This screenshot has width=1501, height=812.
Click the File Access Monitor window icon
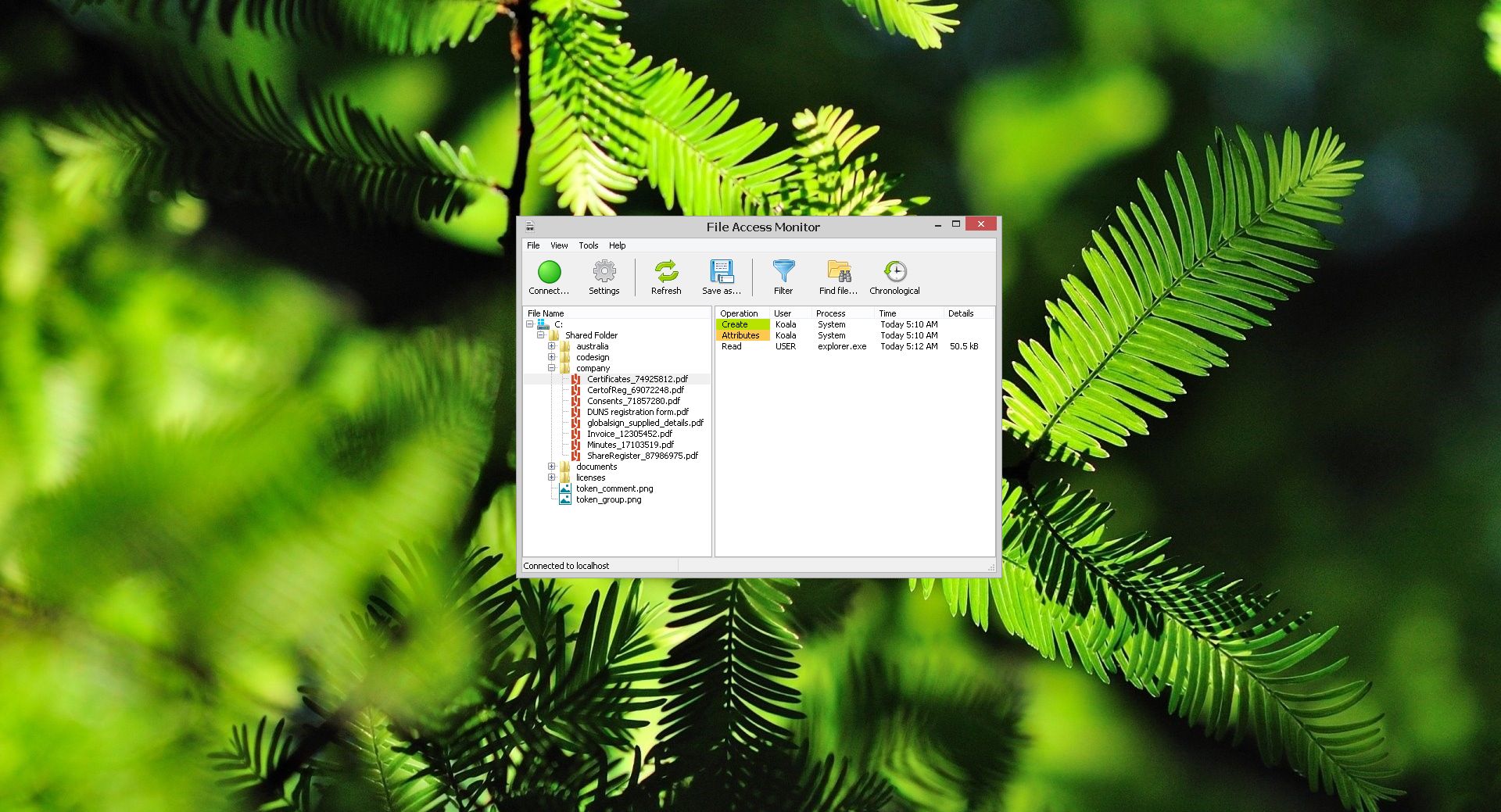[x=530, y=227]
